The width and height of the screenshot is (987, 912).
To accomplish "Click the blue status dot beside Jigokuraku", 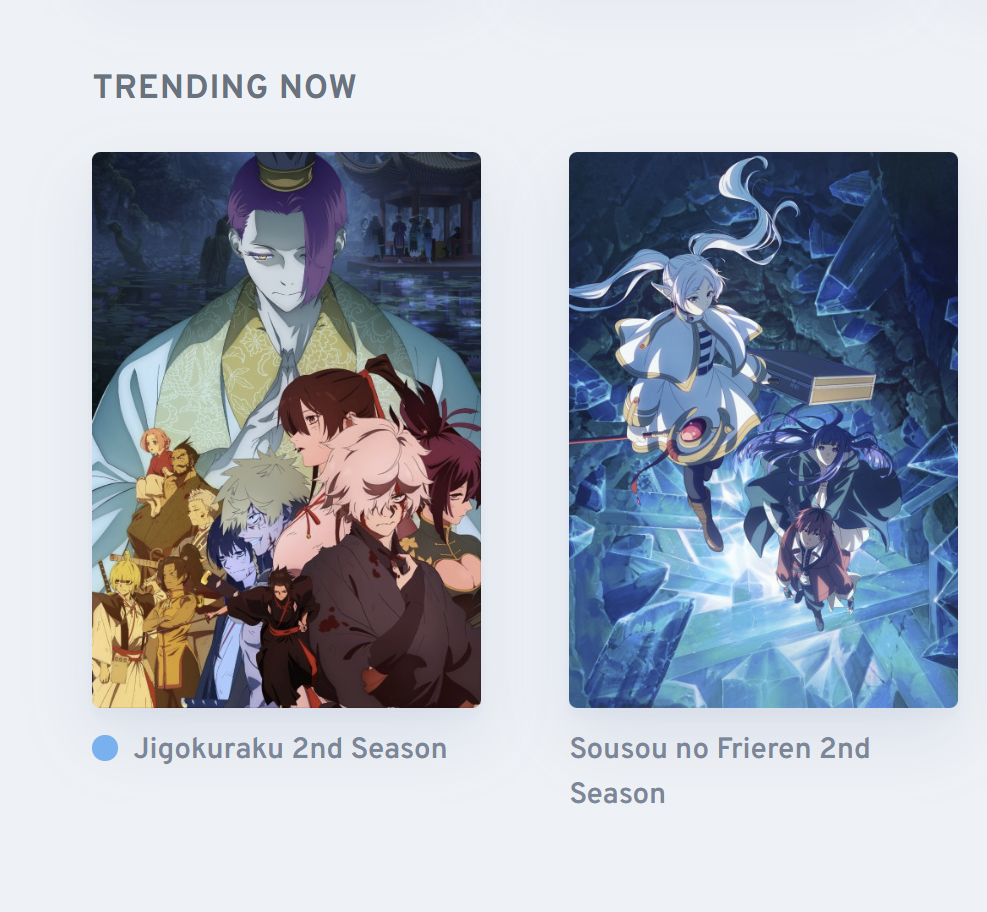I will 105,748.
